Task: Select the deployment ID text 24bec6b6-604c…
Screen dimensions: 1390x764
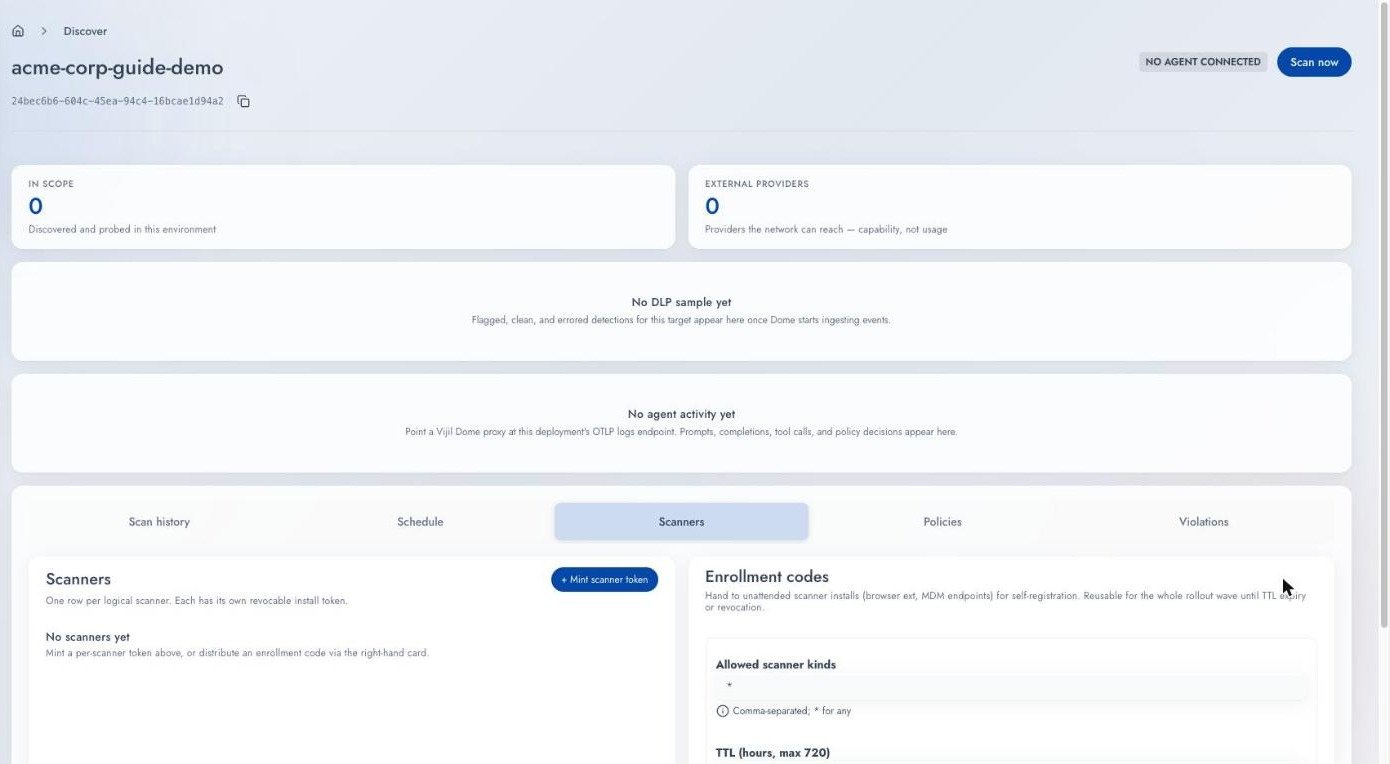Action: [x=117, y=101]
